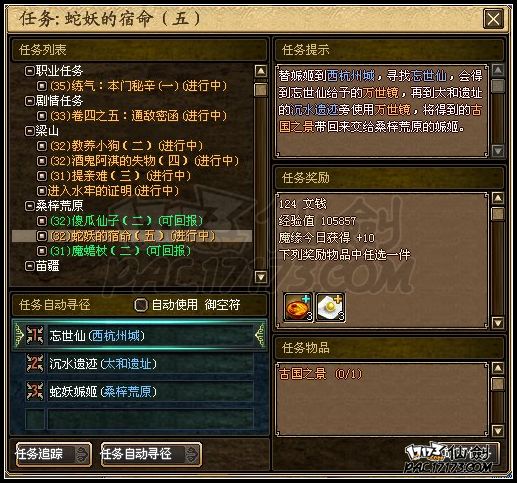Collapse the 桑梓荒原 quest group

coord(30,206)
